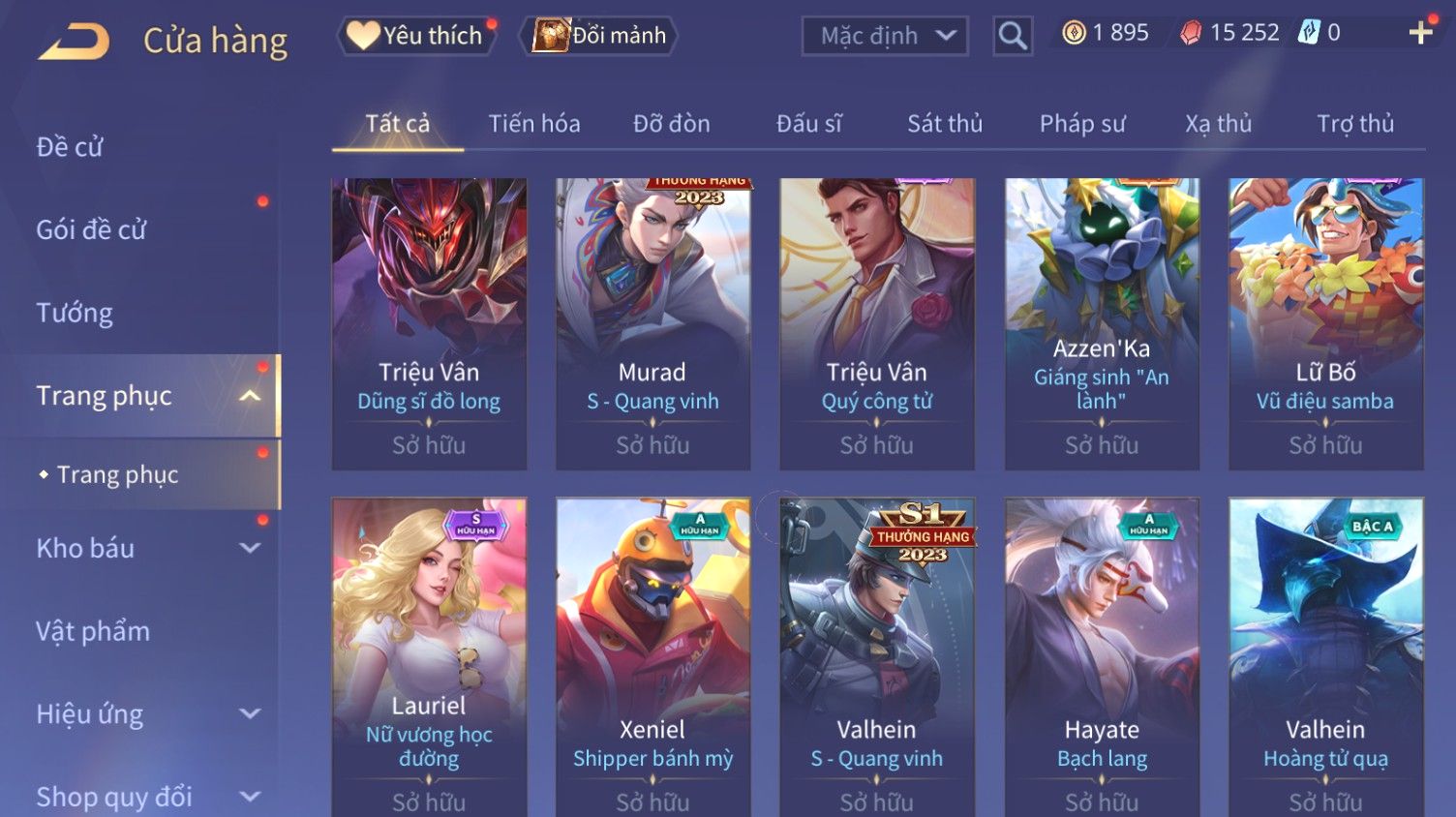Tap the red ruby currency icon
Viewport: 1456px width, 817px height.
click(x=1191, y=33)
